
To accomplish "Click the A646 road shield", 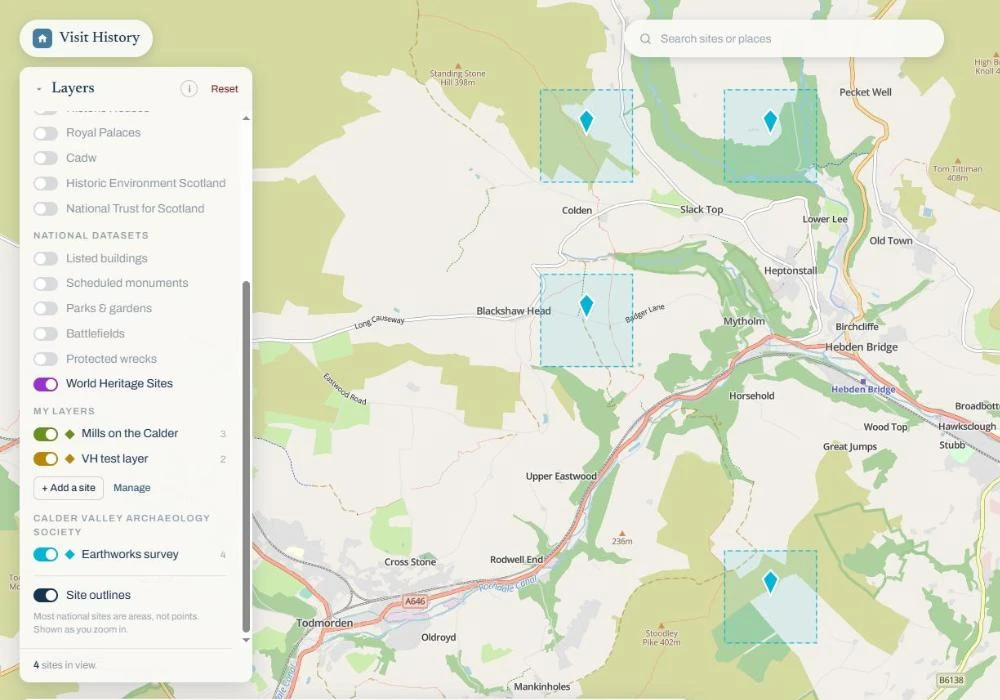I will point(415,601).
